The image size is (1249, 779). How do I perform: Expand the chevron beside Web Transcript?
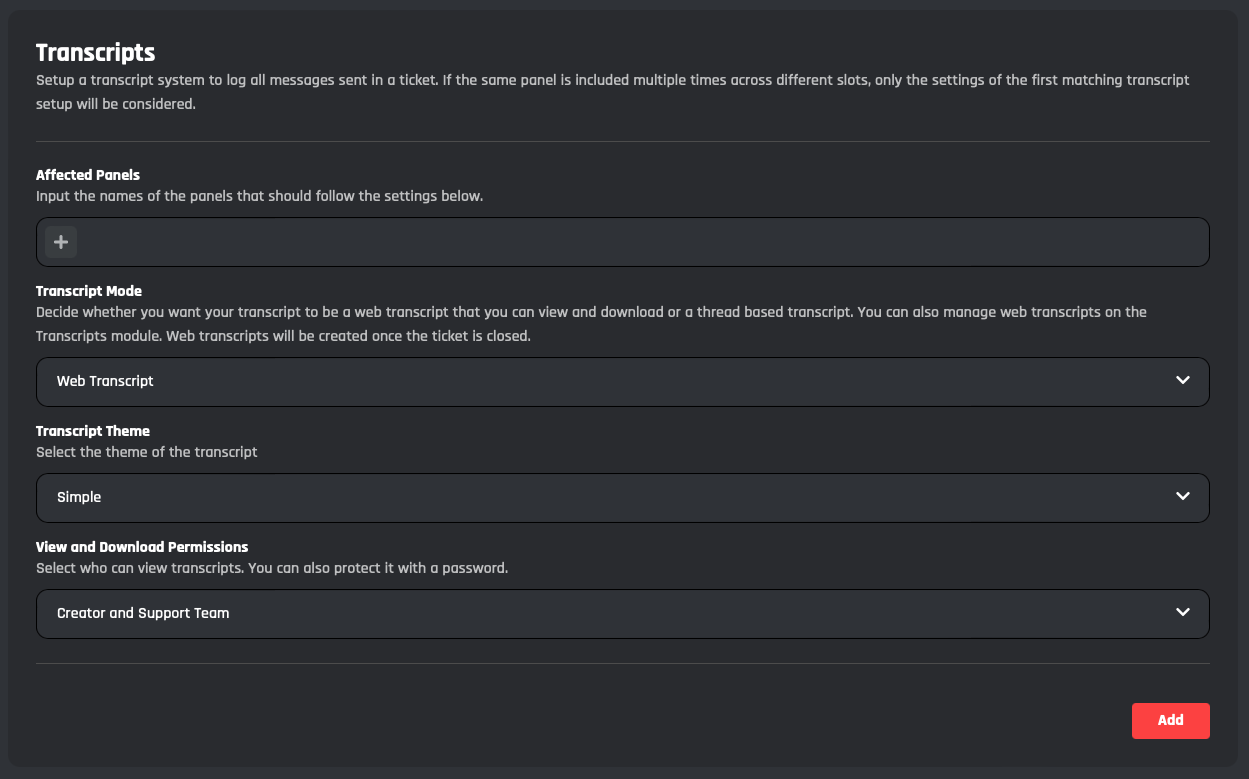pyautogui.click(x=1183, y=381)
